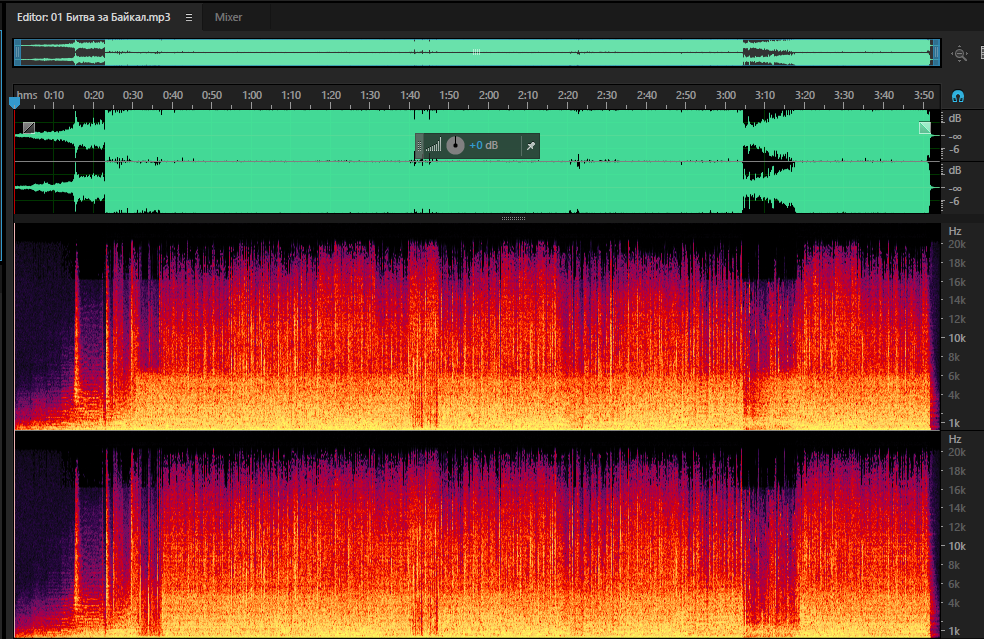Click the fade-out handle on the waveform
Screen dimensions: 984x639
925,128
